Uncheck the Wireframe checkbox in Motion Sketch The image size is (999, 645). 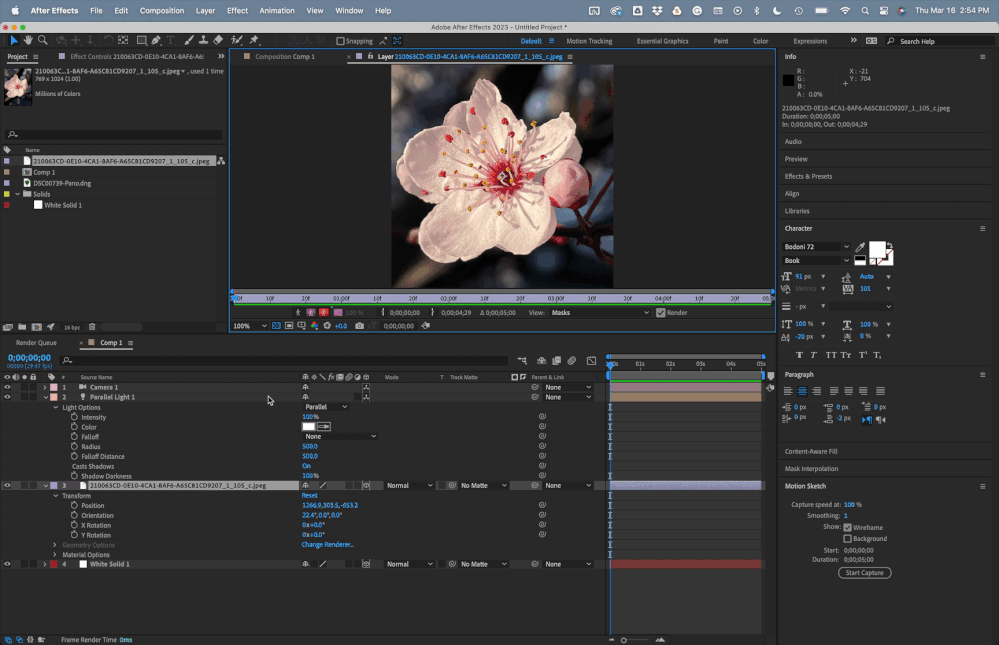click(x=848, y=527)
